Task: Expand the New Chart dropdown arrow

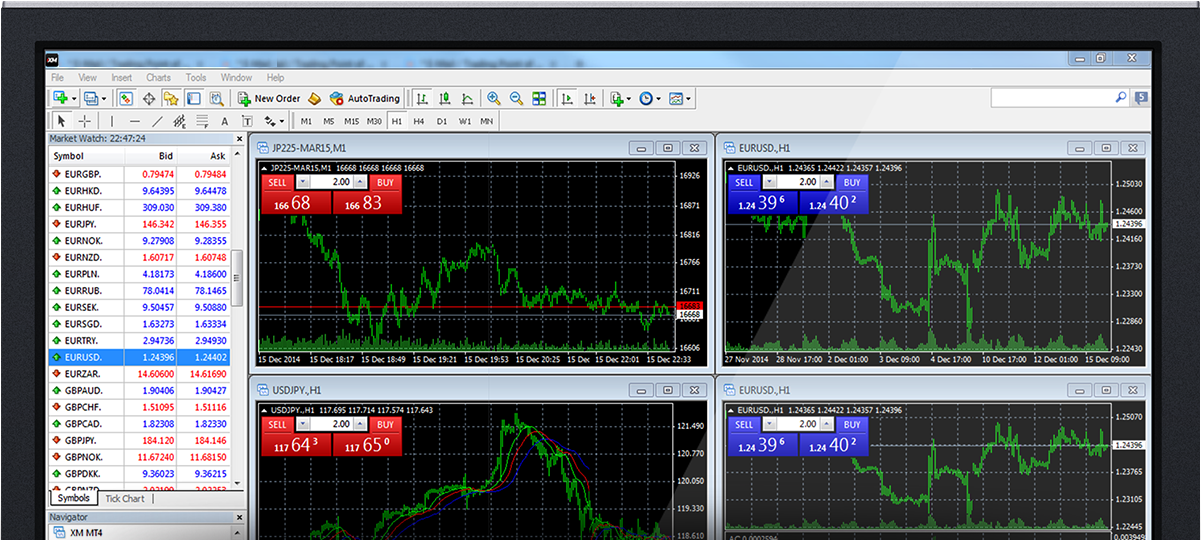Action: tap(74, 99)
